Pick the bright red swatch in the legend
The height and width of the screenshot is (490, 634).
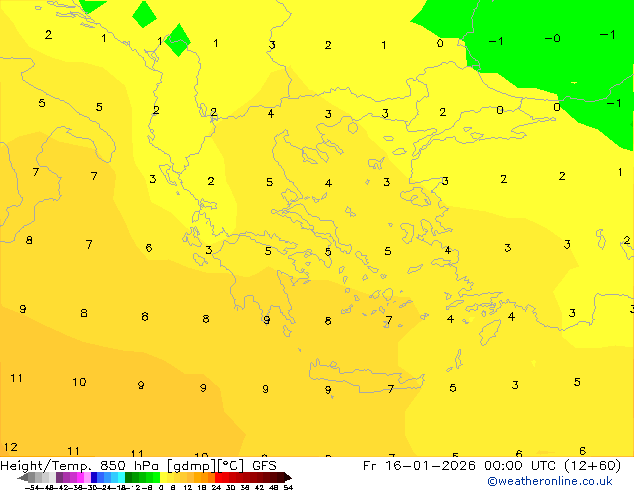click(x=218, y=477)
